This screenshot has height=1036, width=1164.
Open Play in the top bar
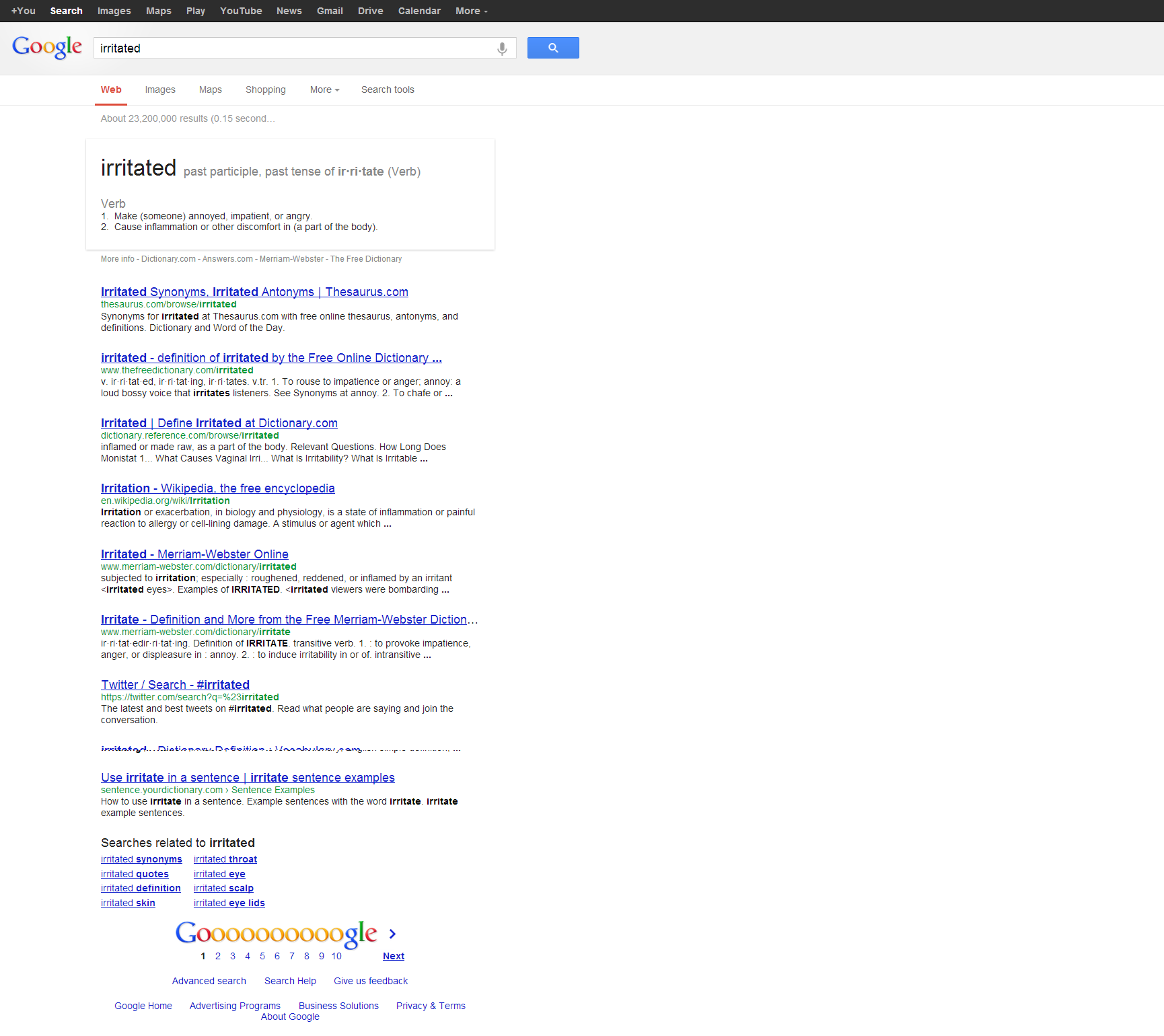tap(196, 11)
